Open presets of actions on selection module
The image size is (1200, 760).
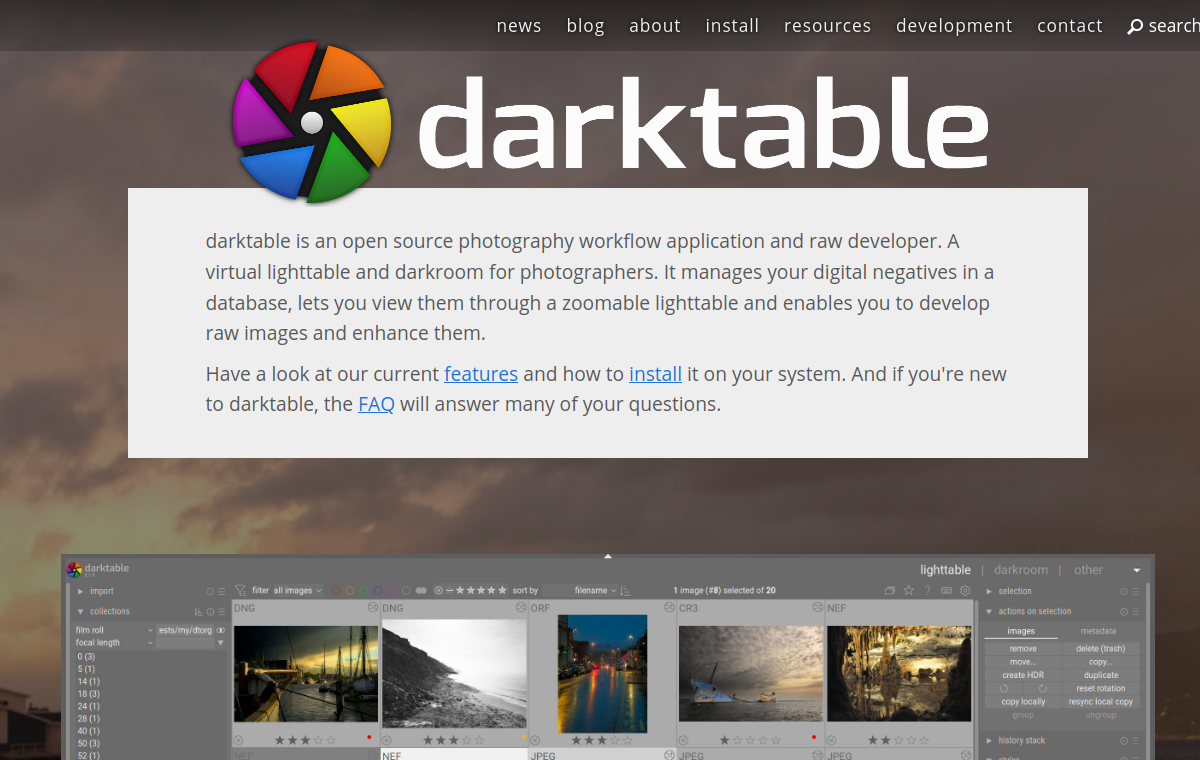point(1135,612)
